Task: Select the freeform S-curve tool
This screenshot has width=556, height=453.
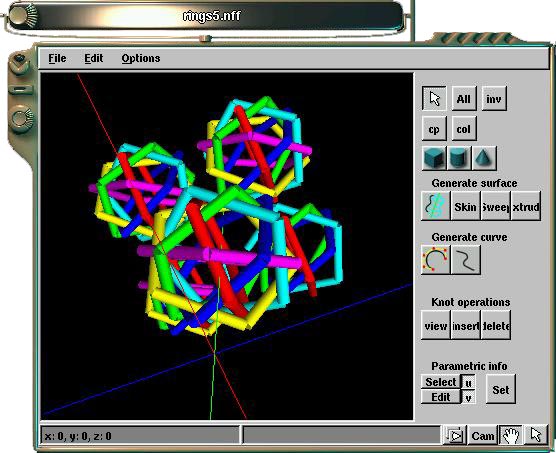Action: click(466, 260)
